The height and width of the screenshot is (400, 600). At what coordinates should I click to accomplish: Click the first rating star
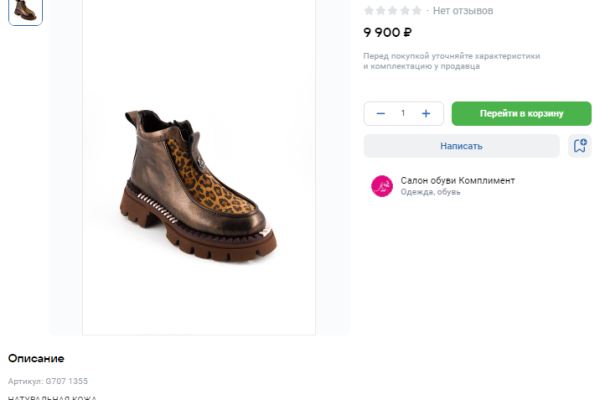[x=369, y=11]
